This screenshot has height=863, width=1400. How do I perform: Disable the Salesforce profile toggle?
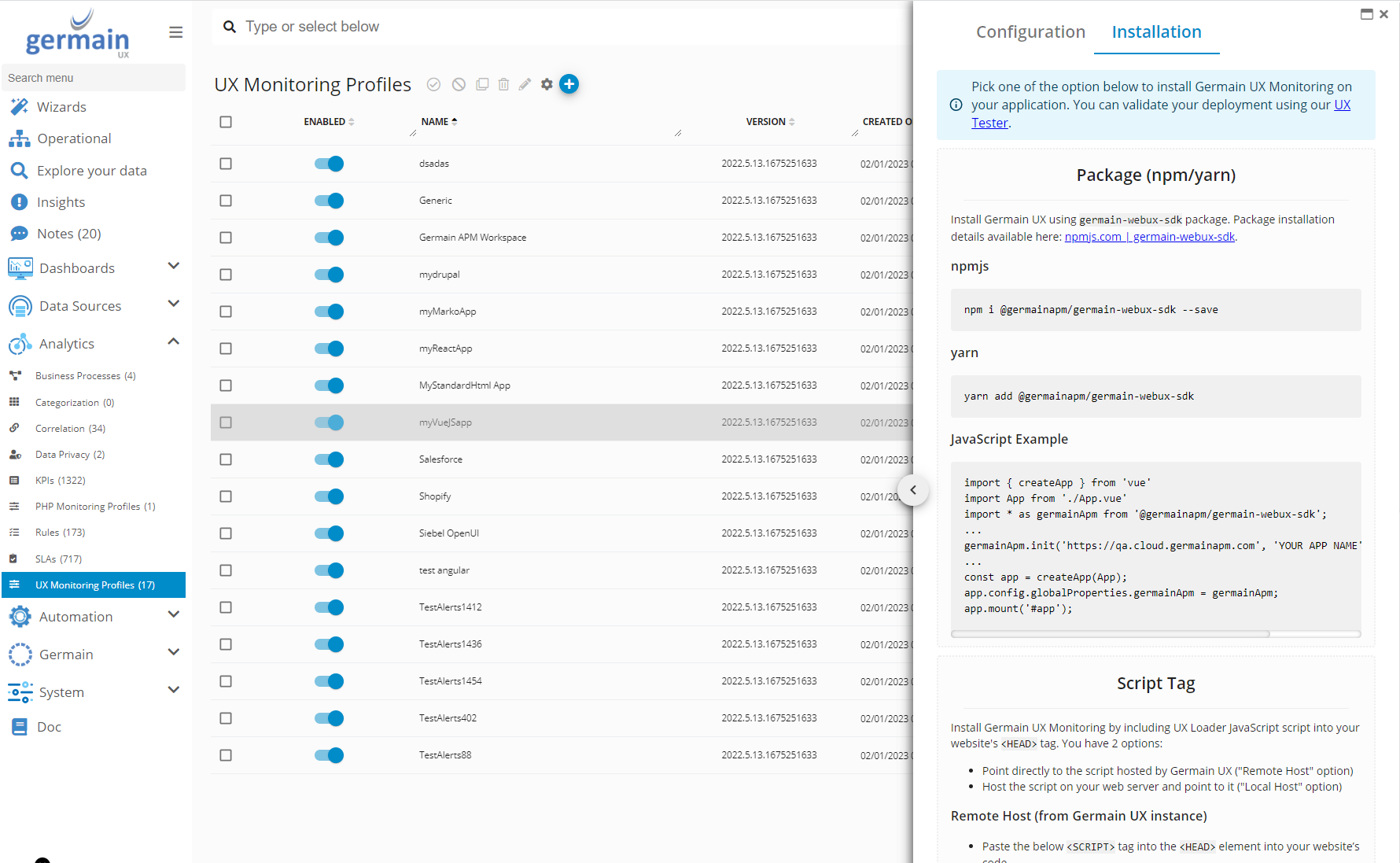tap(329, 459)
